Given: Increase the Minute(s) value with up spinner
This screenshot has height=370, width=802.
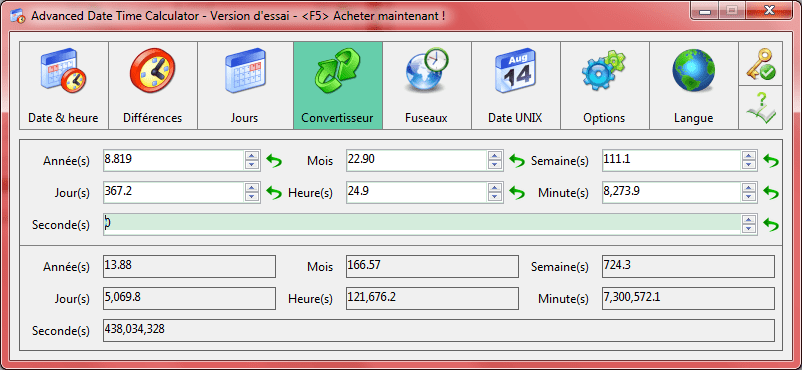Looking at the screenshot, I should (x=749, y=188).
